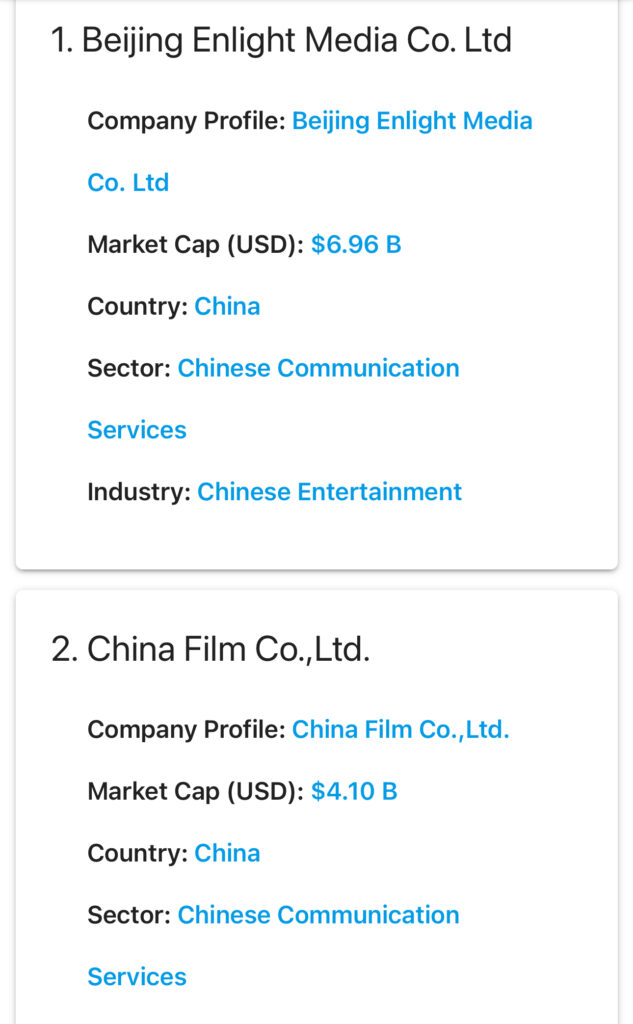Click the $4.10 B market cap link
Image resolution: width=633 pixels, height=1024 pixels.
[354, 792]
